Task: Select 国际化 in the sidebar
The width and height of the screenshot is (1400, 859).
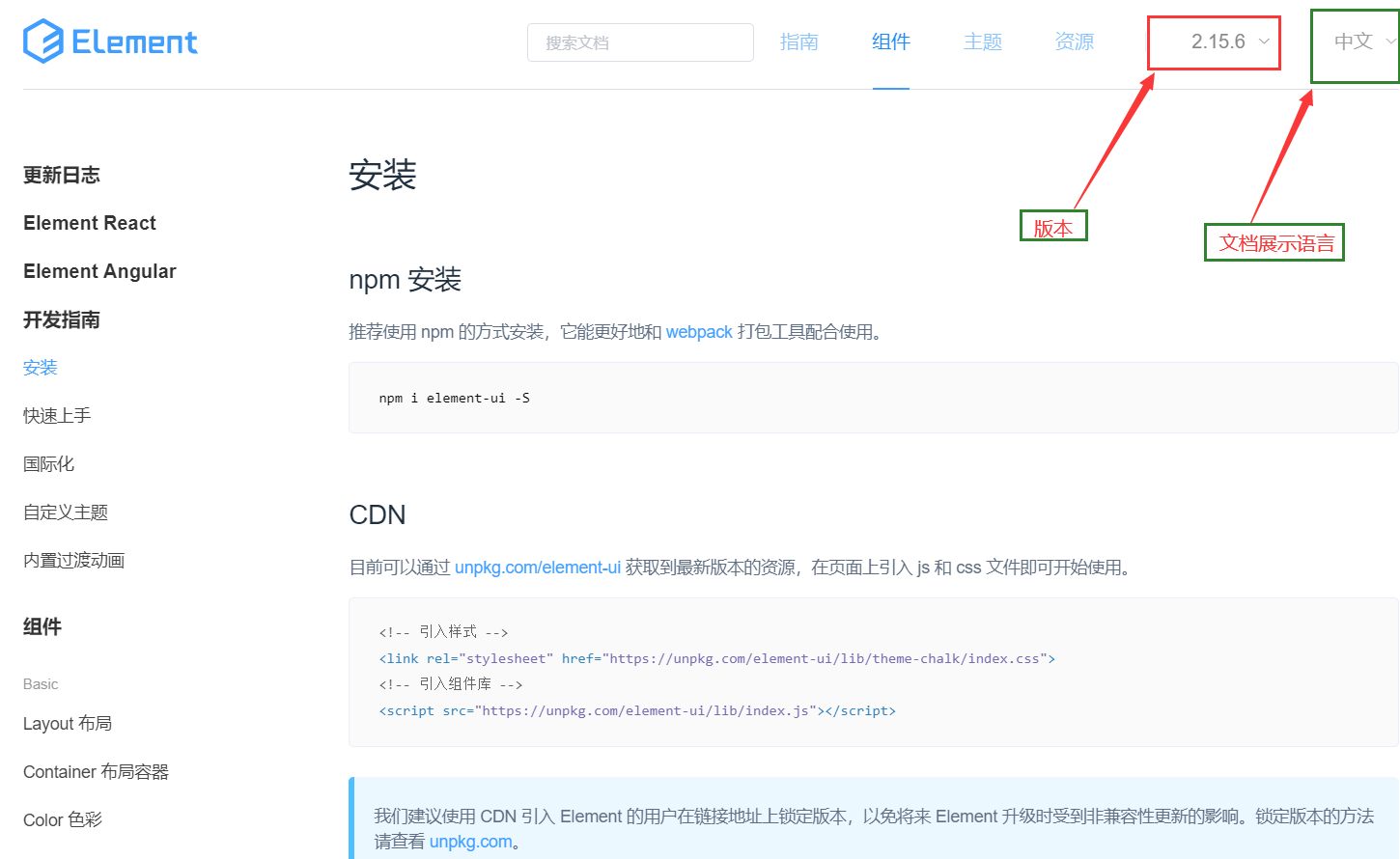Action: click(x=48, y=464)
